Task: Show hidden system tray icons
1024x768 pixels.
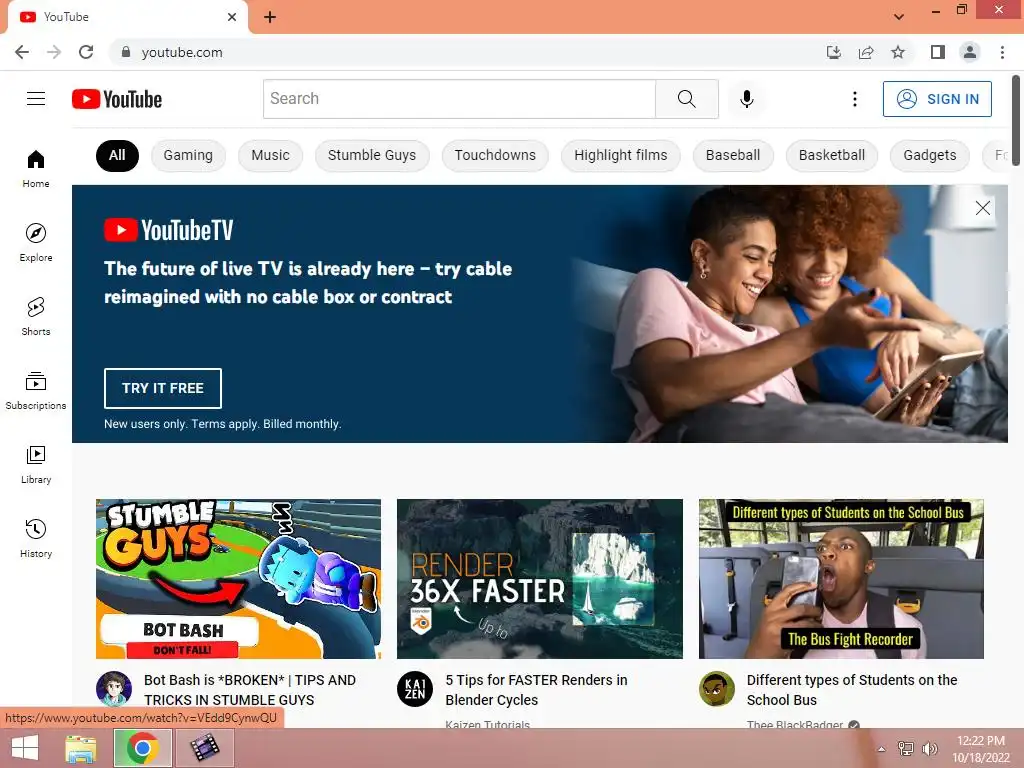Action: tap(882, 748)
